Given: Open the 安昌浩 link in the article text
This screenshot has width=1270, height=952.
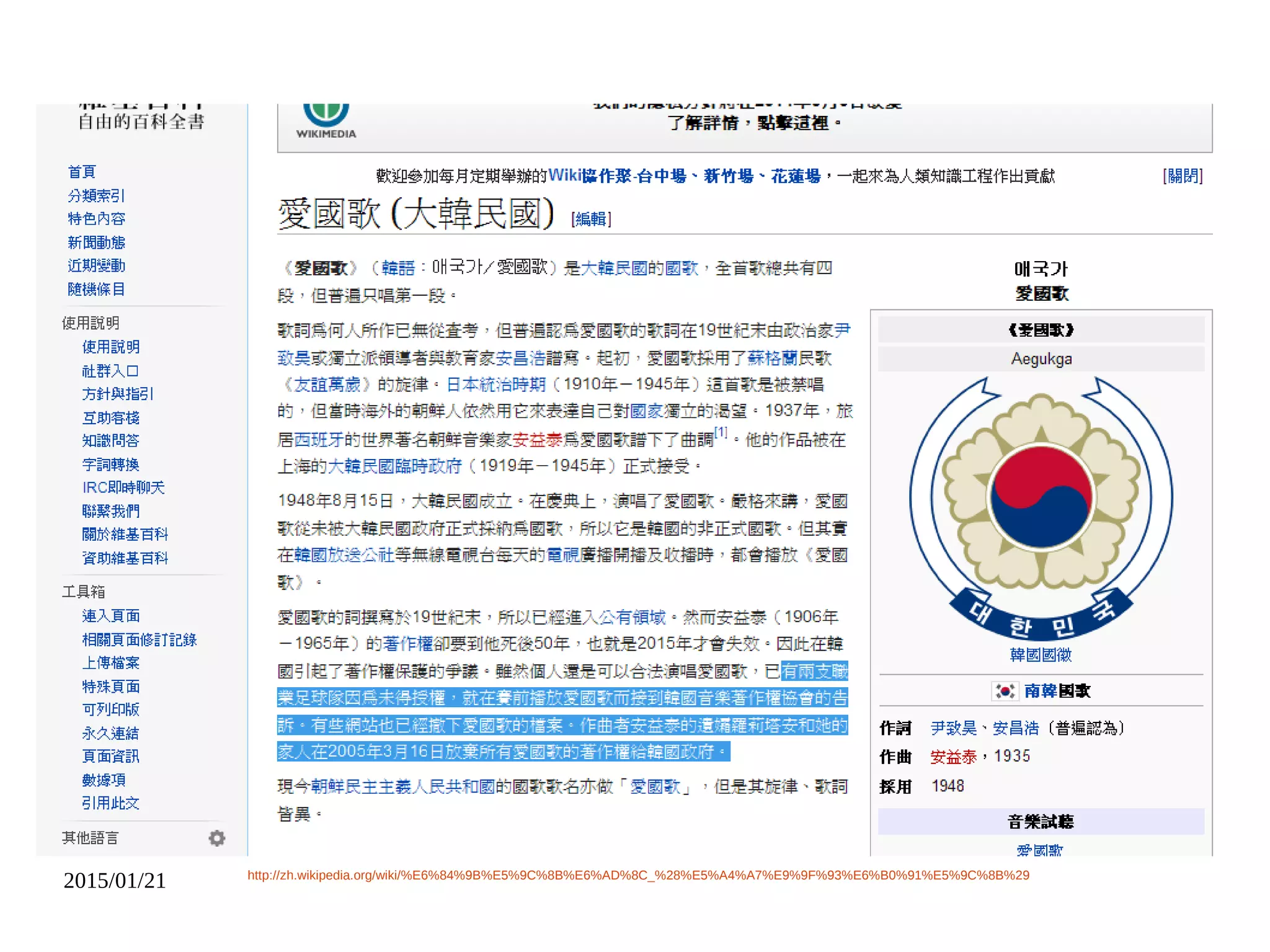Looking at the screenshot, I should tap(521, 358).
